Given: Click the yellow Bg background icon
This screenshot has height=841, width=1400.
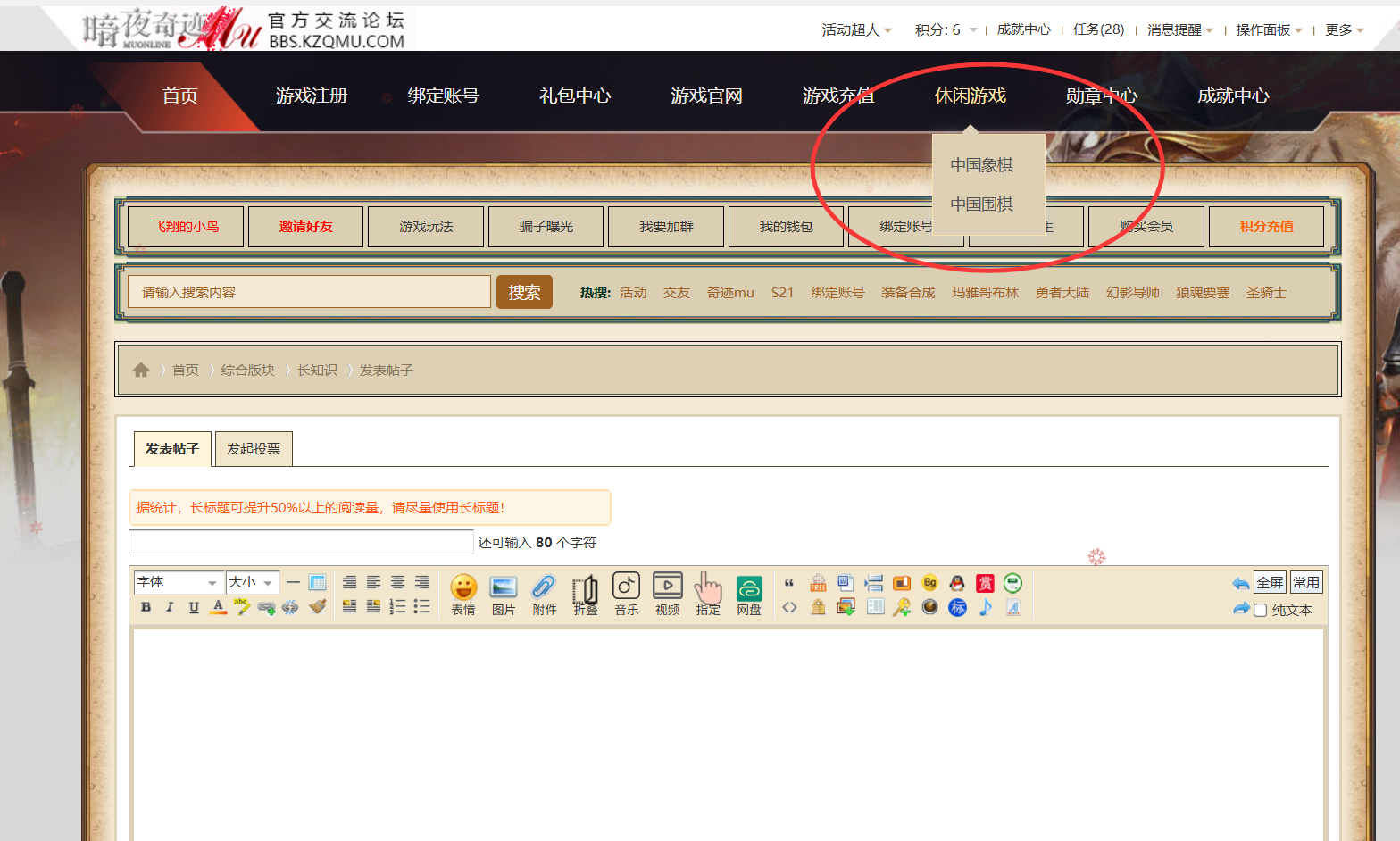Looking at the screenshot, I should click(929, 583).
